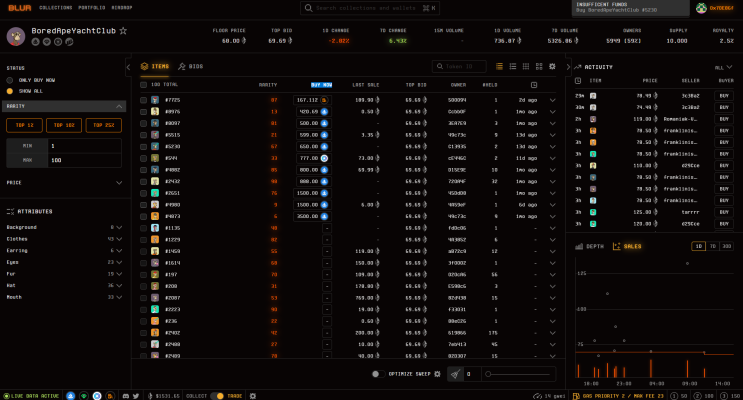The height and width of the screenshot is (400, 743).
Task: Select the Only Buy Now radio option
Action: click(9, 80)
